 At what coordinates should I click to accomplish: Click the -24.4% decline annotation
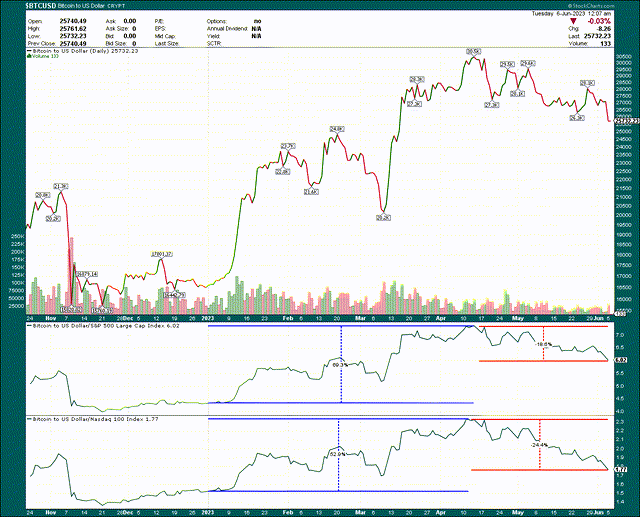click(x=539, y=444)
